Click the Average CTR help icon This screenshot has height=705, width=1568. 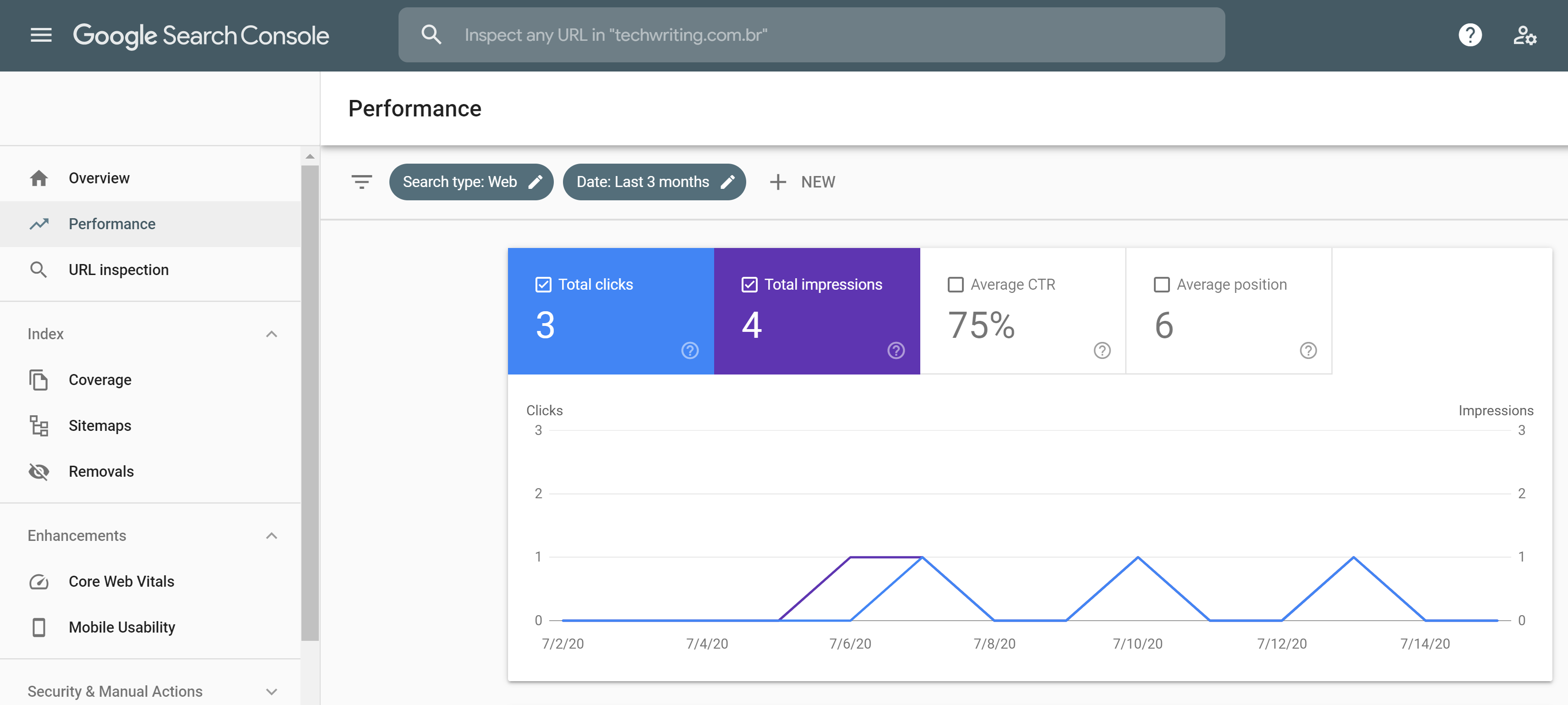click(1102, 350)
